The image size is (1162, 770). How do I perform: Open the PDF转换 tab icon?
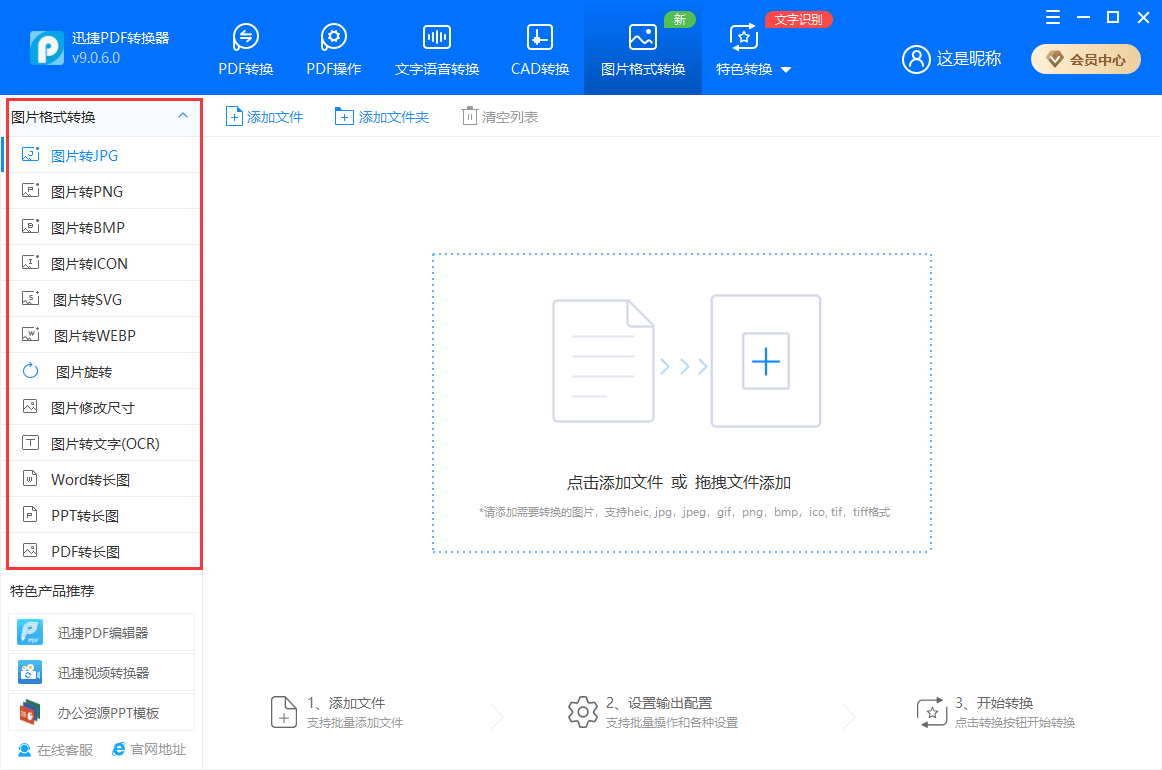click(x=245, y=38)
